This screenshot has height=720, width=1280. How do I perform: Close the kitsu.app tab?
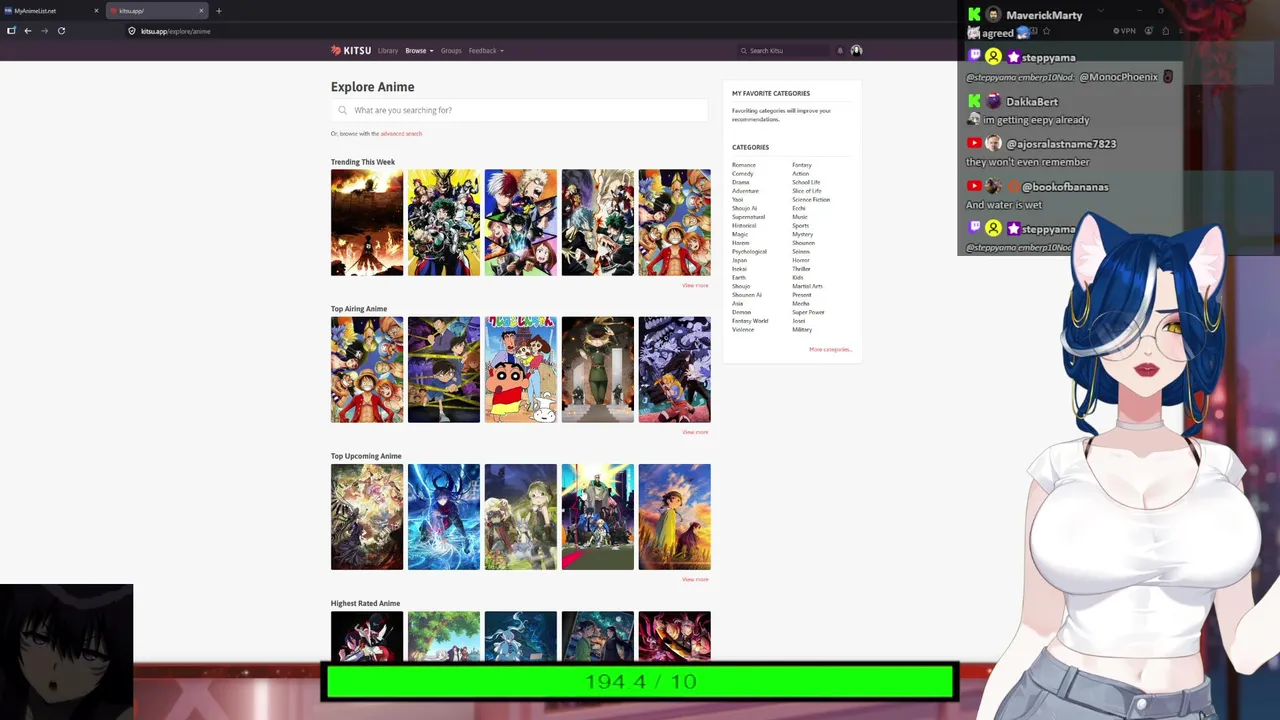tap(201, 11)
